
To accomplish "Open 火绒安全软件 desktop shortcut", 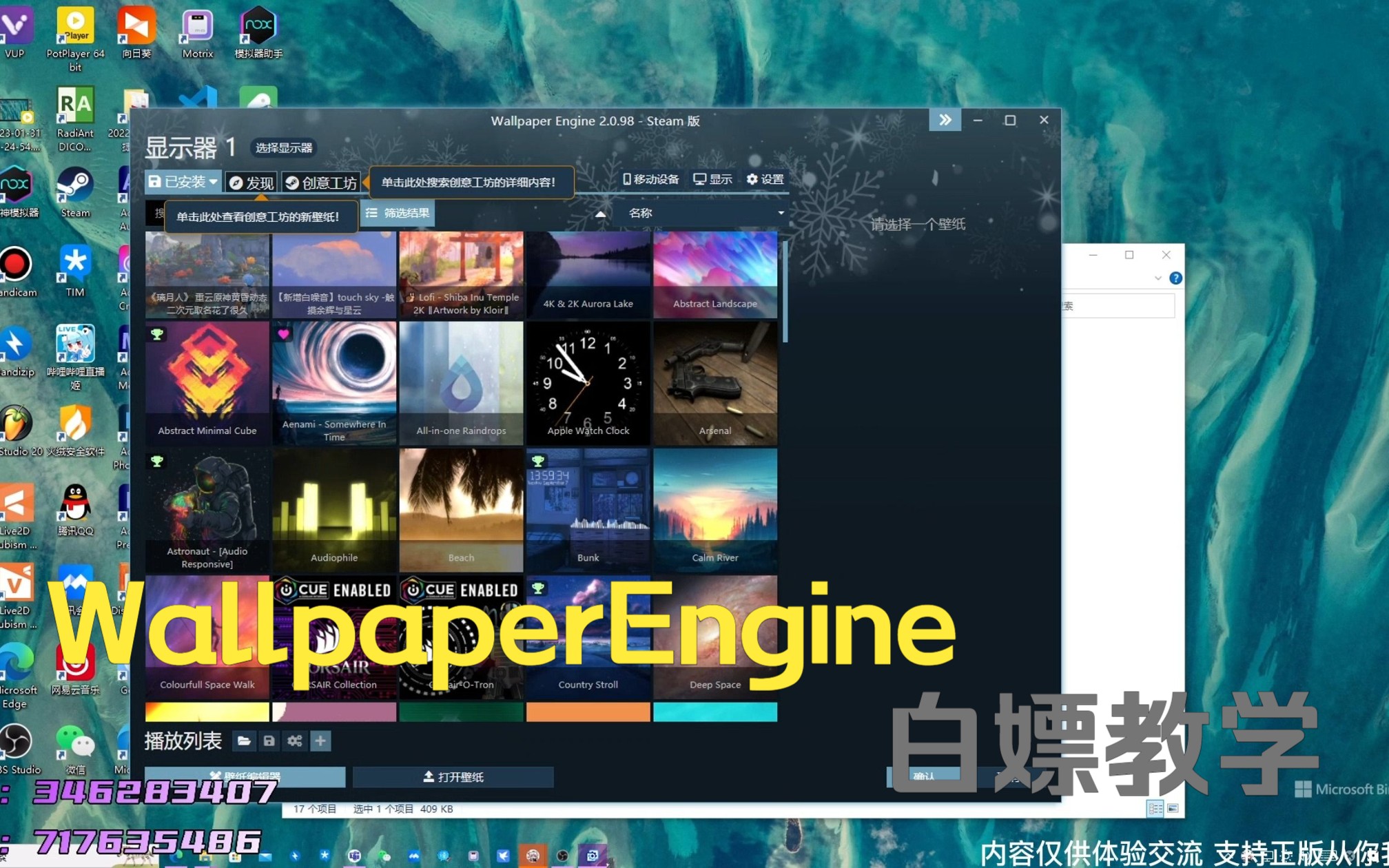I will [75, 431].
